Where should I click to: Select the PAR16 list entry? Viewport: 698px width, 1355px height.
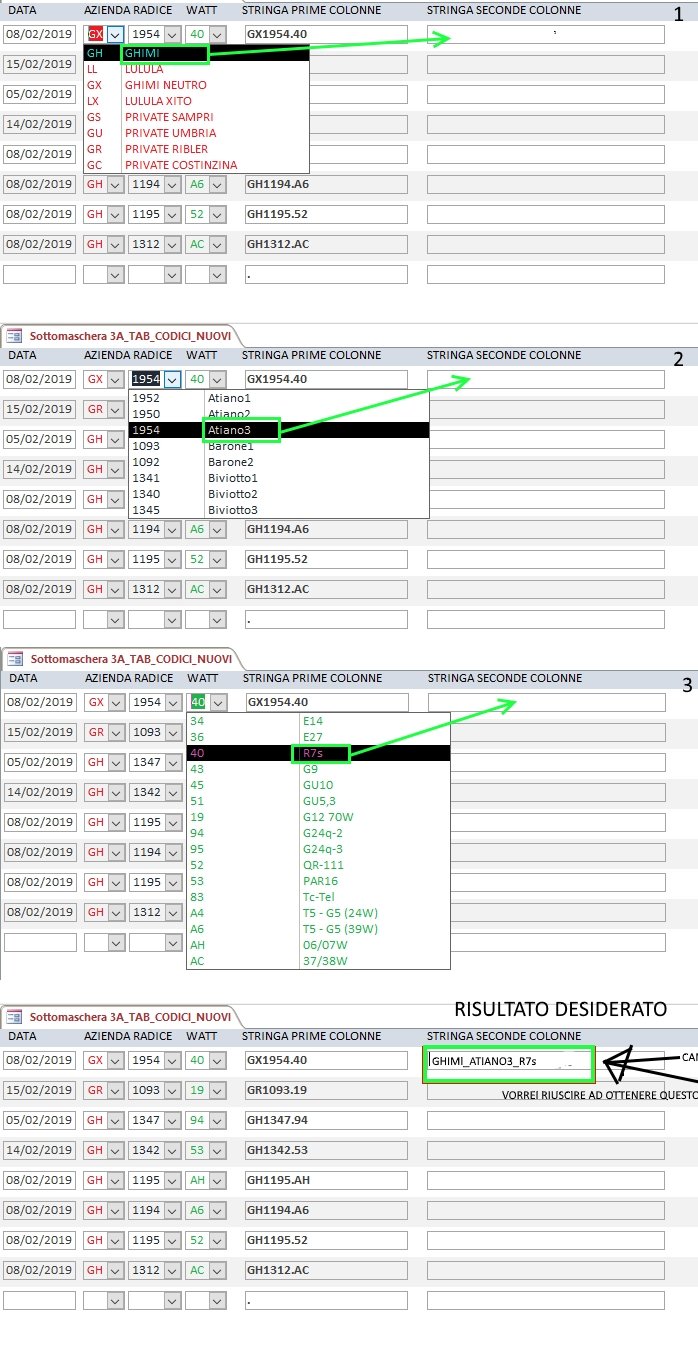tap(320, 881)
